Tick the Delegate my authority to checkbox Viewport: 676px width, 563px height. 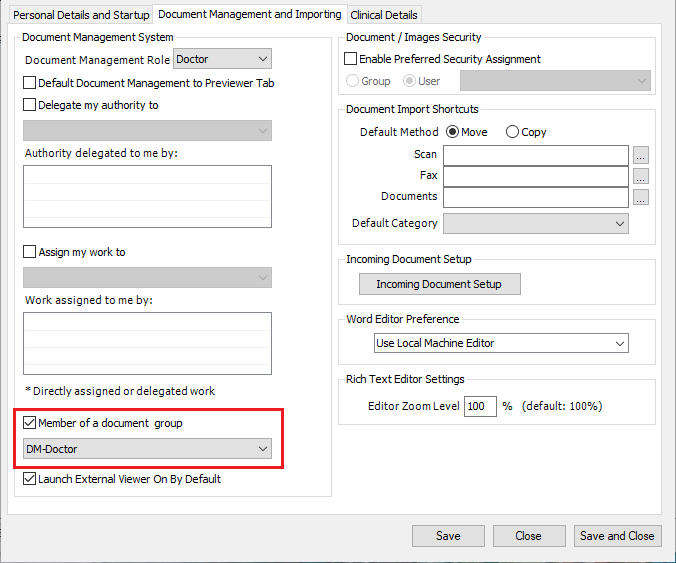pos(29,104)
